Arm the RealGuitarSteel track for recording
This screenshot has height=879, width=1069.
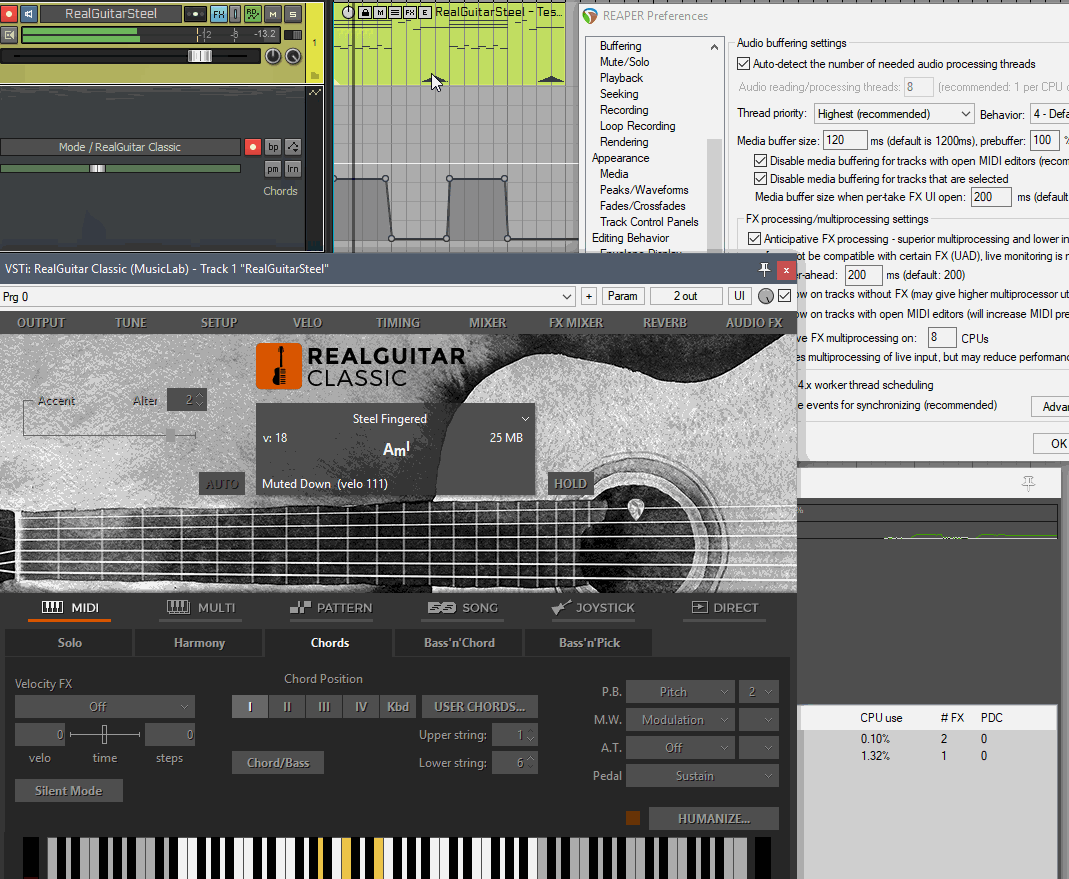click(x=9, y=14)
